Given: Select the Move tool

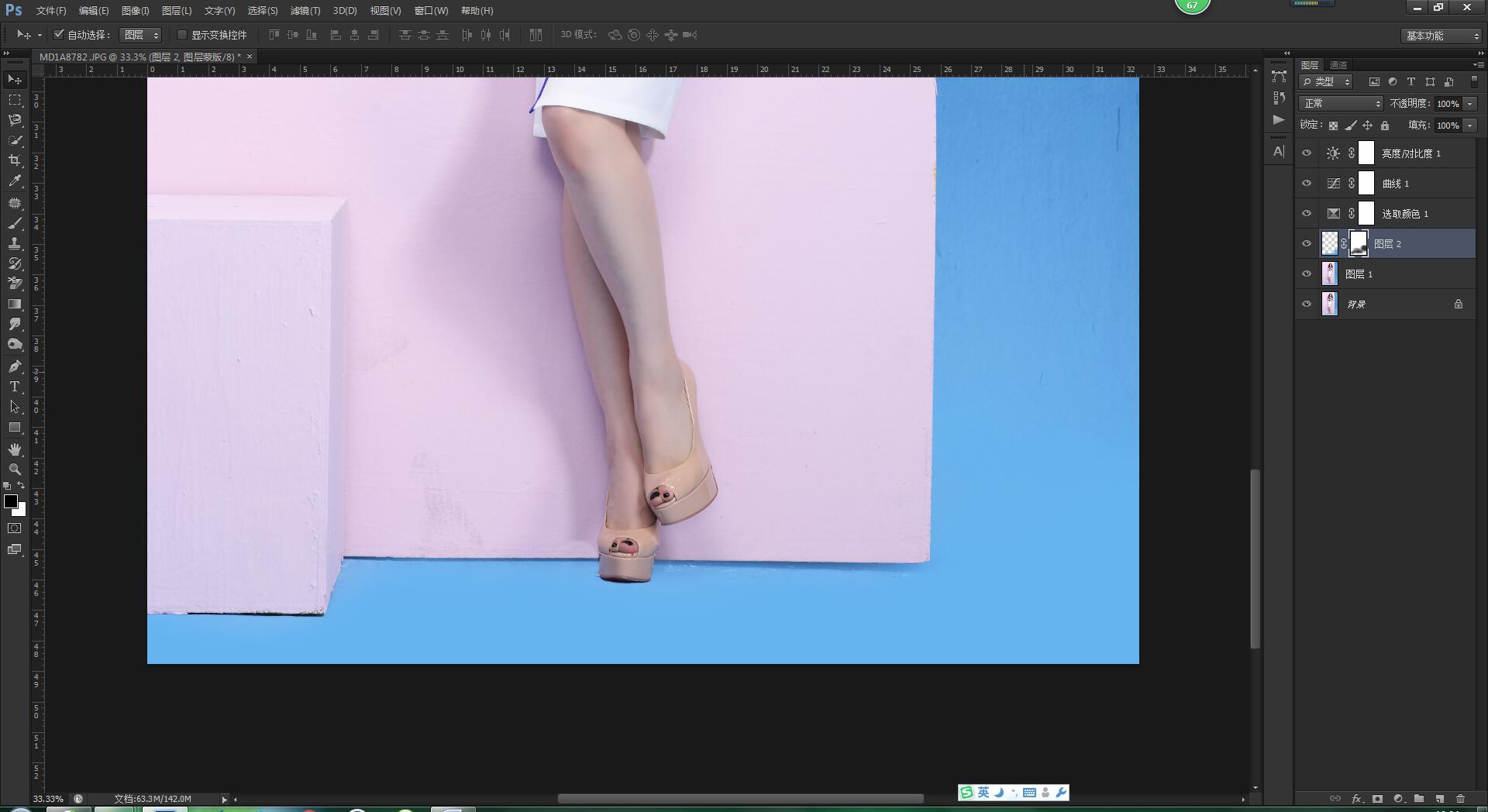Looking at the screenshot, I should click(x=15, y=80).
